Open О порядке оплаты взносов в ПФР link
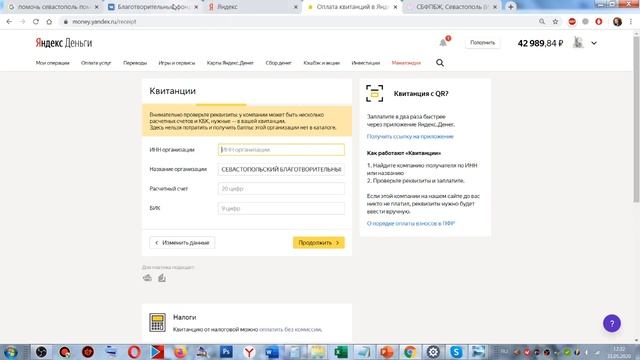This screenshot has width=640, height=360. 411,223
